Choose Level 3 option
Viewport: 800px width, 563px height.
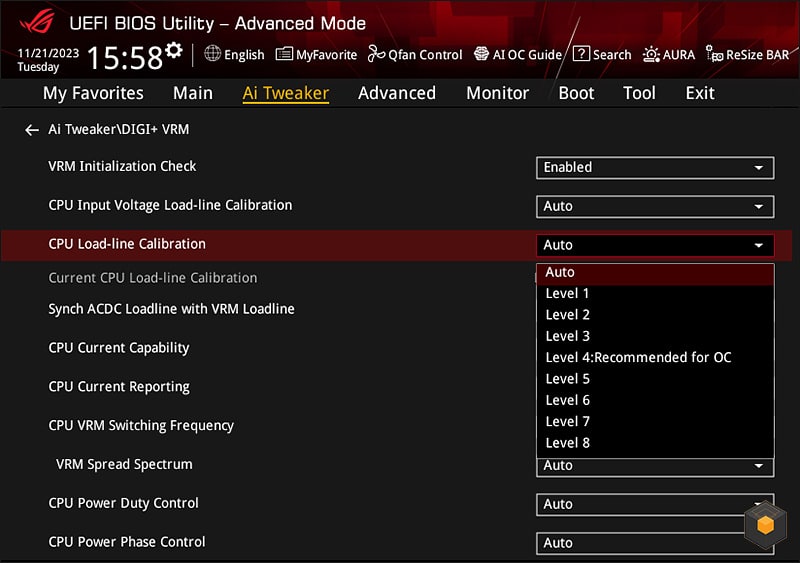coord(655,336)
